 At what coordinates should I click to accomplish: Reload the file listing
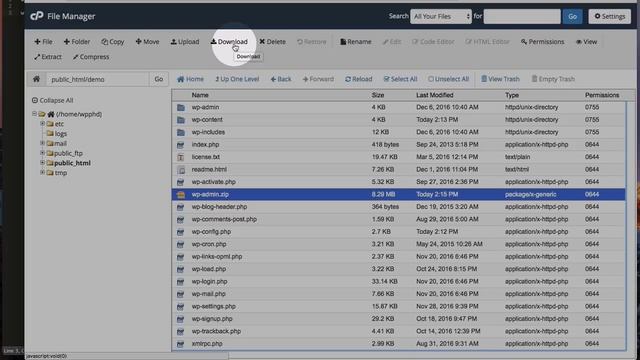click(x=358, y=79)
